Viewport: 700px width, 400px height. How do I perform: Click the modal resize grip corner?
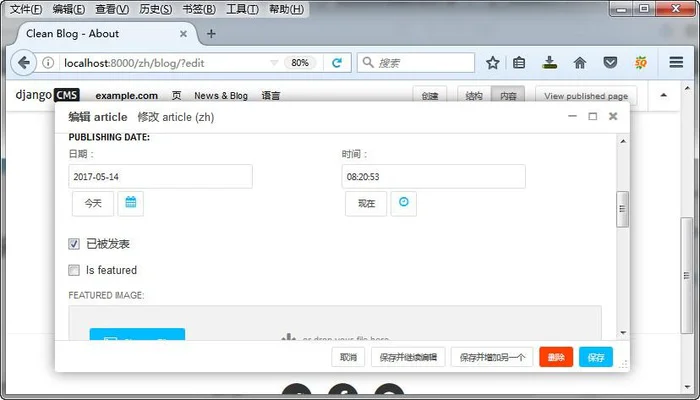pyautogui.click(x=623, y=364)
